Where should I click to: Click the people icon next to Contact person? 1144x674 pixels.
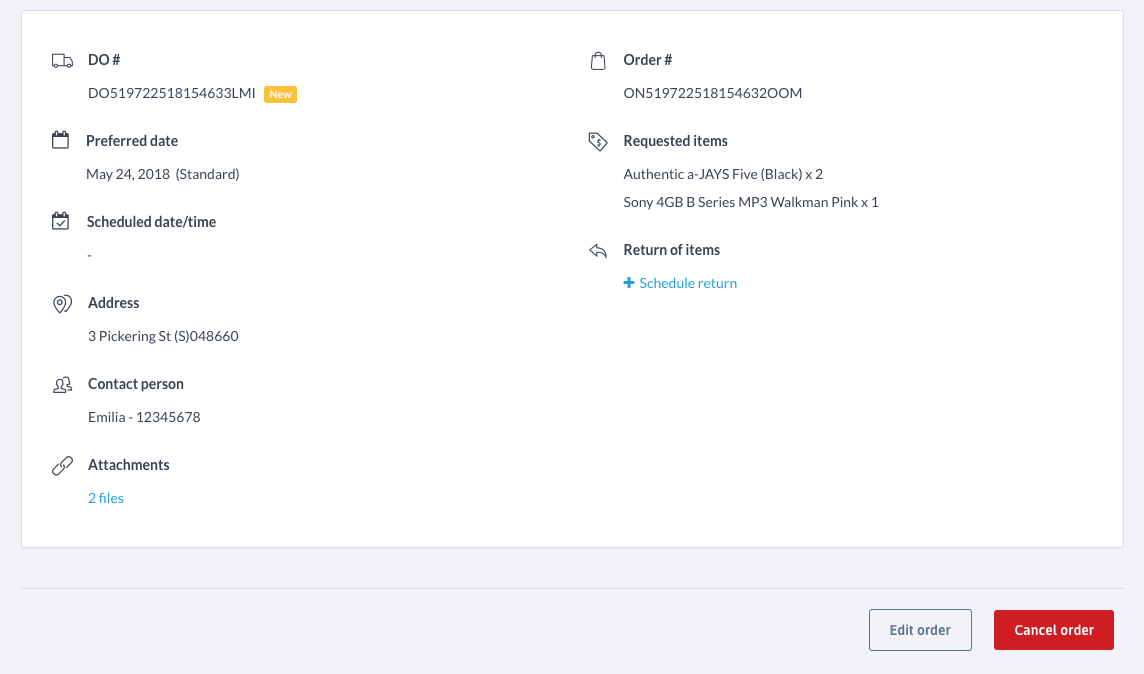(62, 384)
